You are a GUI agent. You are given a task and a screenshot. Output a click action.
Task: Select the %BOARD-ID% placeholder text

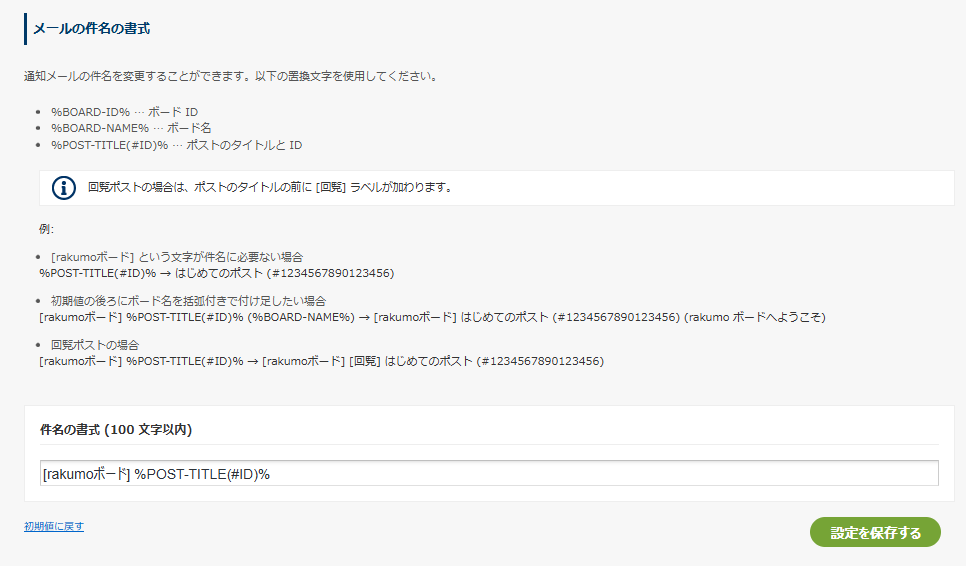click(91, 112)
